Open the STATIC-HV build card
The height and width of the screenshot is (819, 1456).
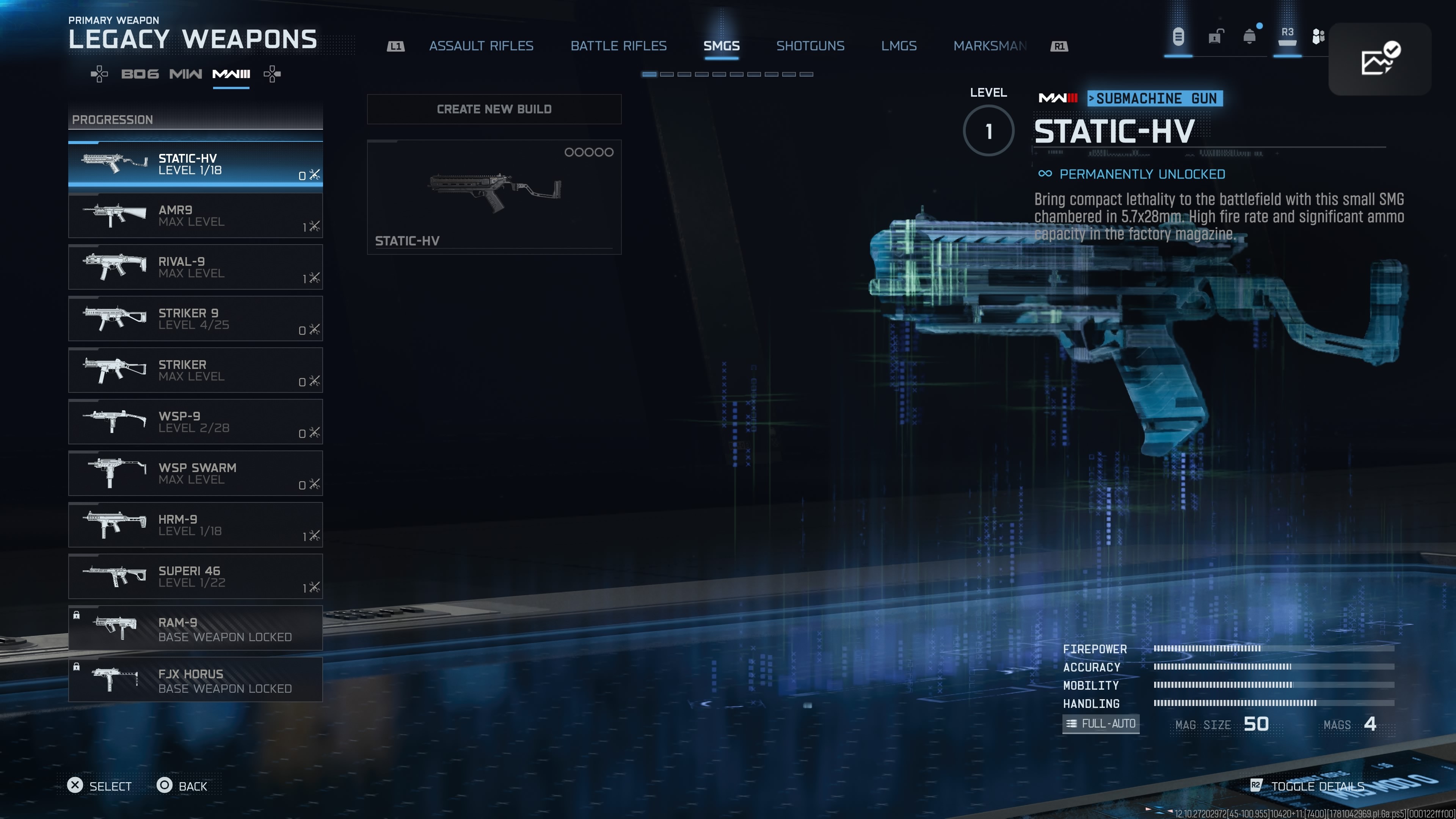click(494, 197)
